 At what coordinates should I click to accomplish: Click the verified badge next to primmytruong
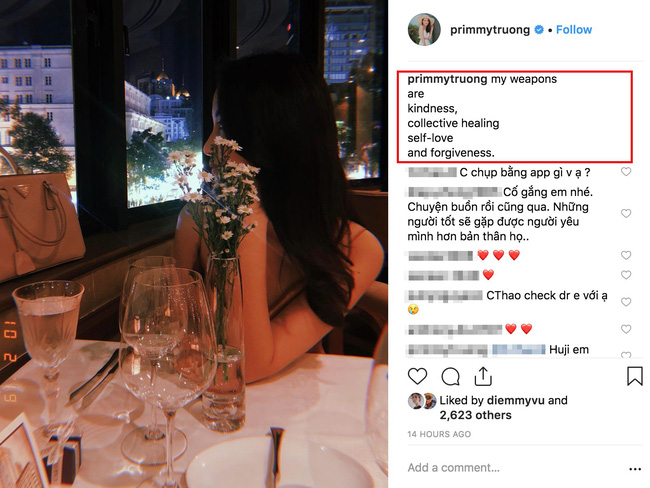coord(539,29)
